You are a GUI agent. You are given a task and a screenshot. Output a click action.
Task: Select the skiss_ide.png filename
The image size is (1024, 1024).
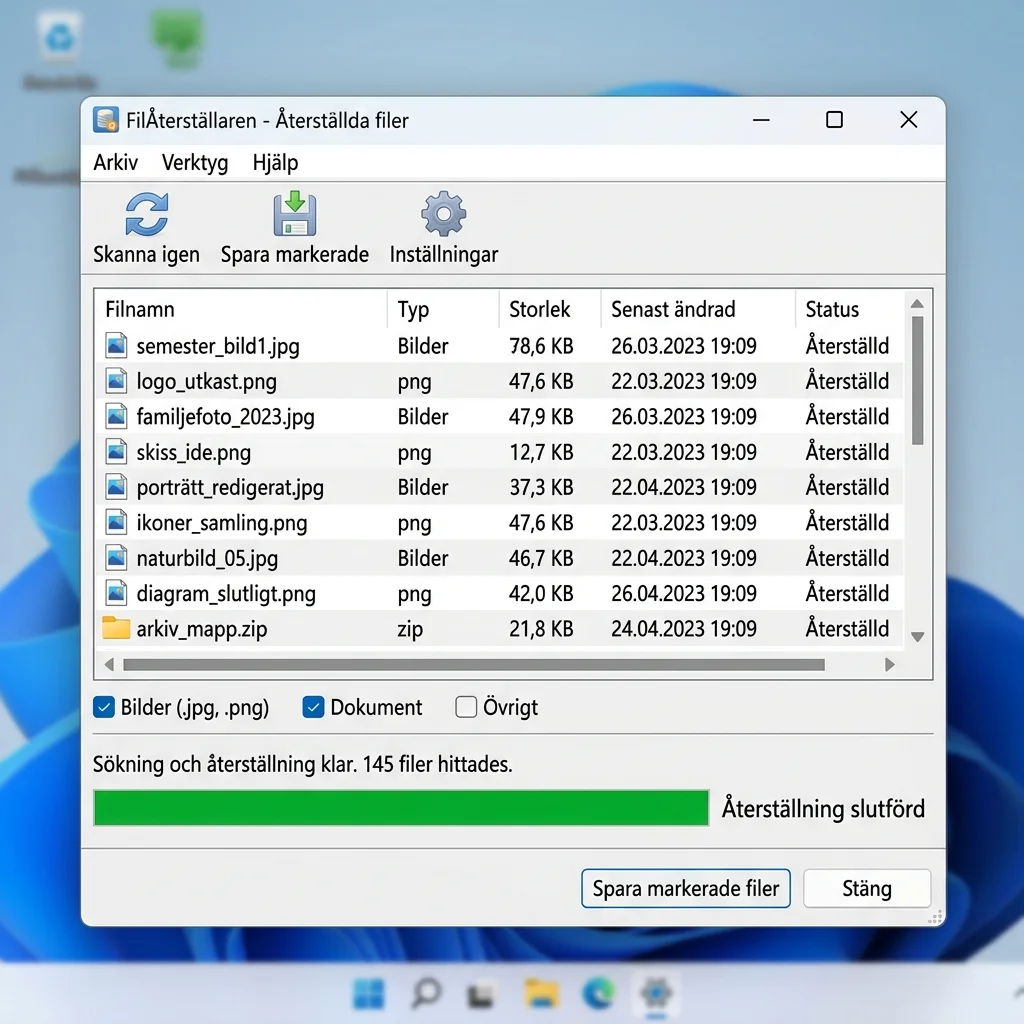(193, 453)
